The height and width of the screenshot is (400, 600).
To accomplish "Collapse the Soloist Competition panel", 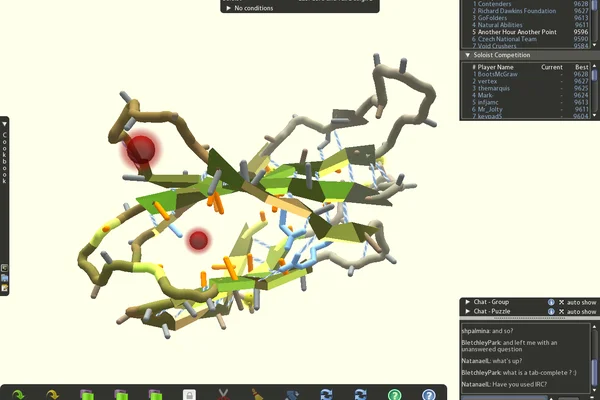I will (468, 55).
